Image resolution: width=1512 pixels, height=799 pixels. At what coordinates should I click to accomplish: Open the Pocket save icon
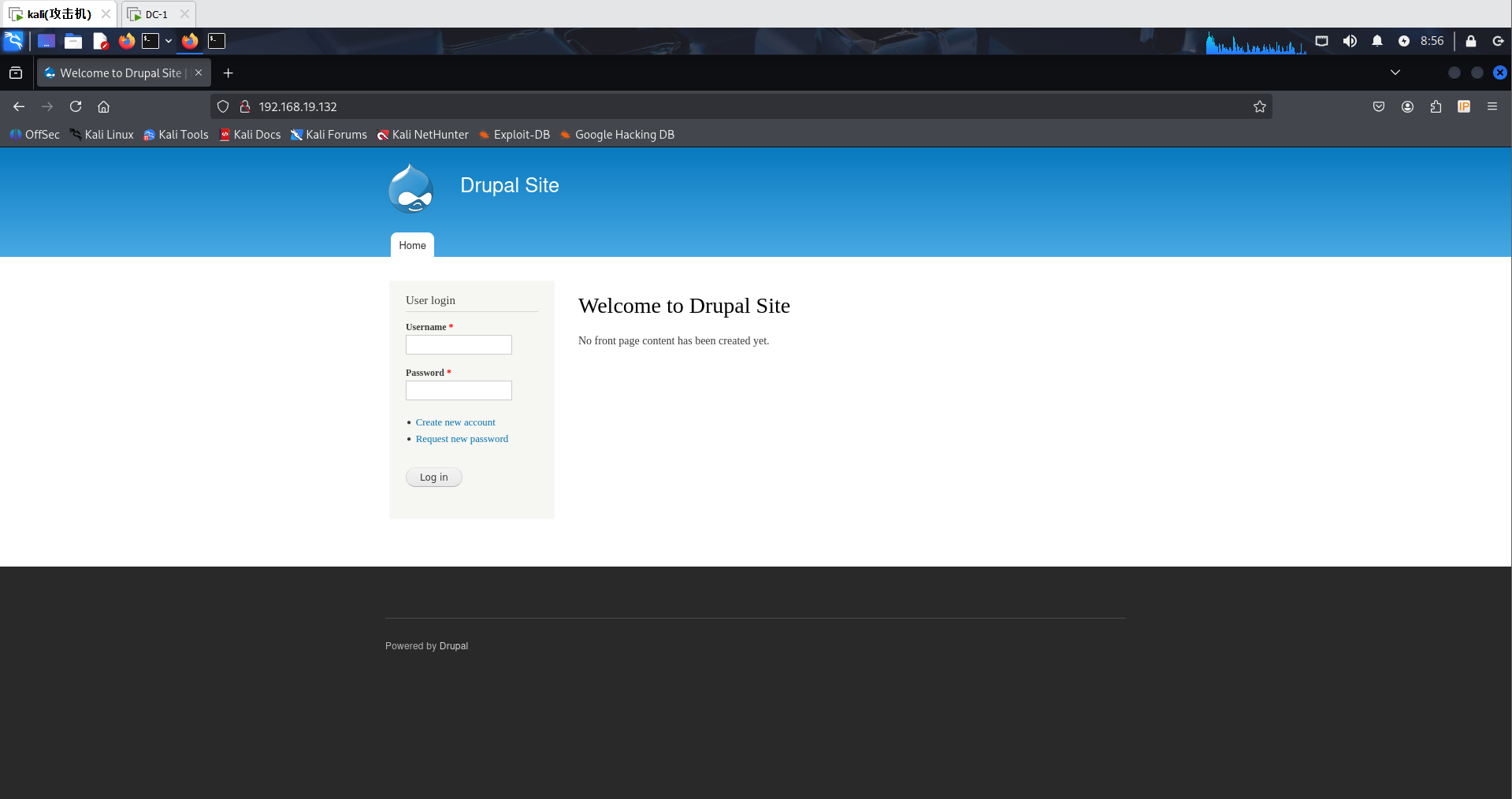click(x=1379, y=106)
